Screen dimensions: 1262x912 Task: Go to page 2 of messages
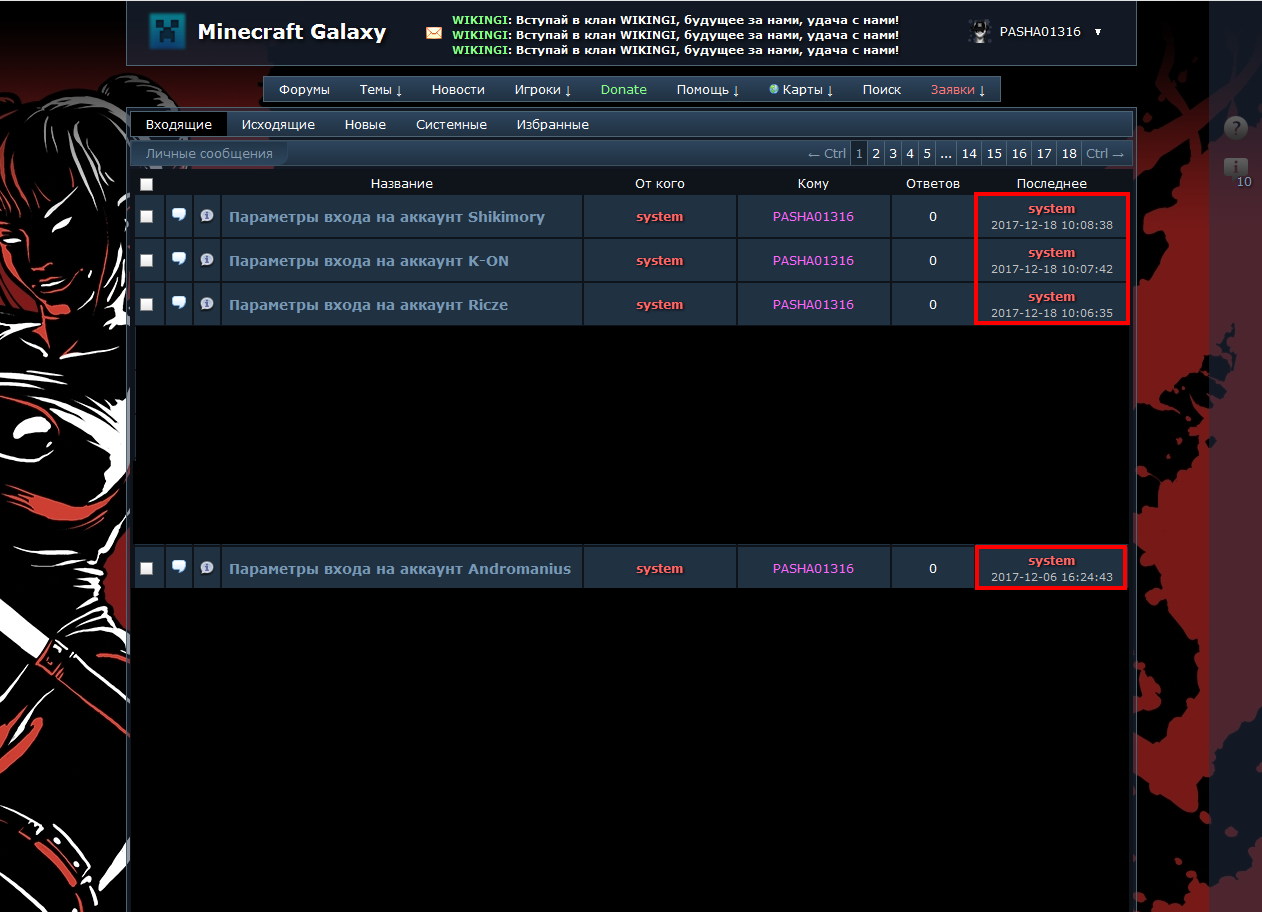click(876, 154)
